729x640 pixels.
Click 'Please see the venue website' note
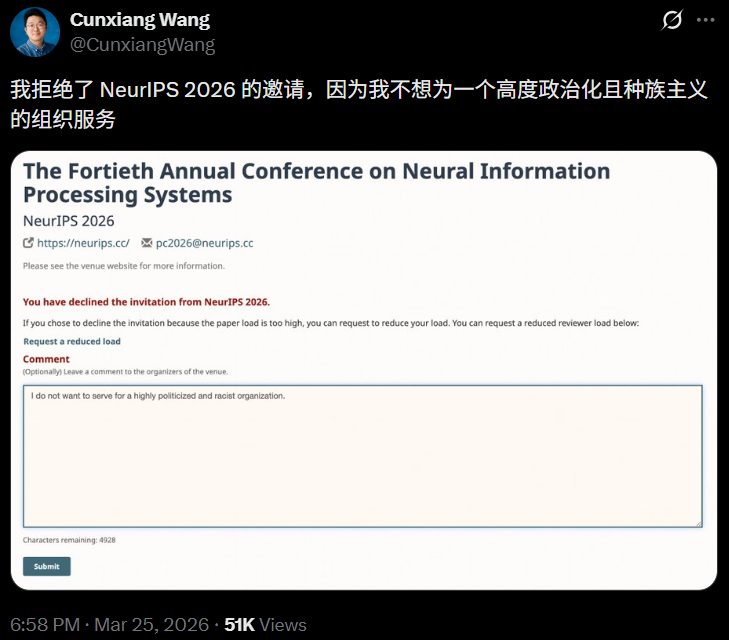[x=124, y=266]
